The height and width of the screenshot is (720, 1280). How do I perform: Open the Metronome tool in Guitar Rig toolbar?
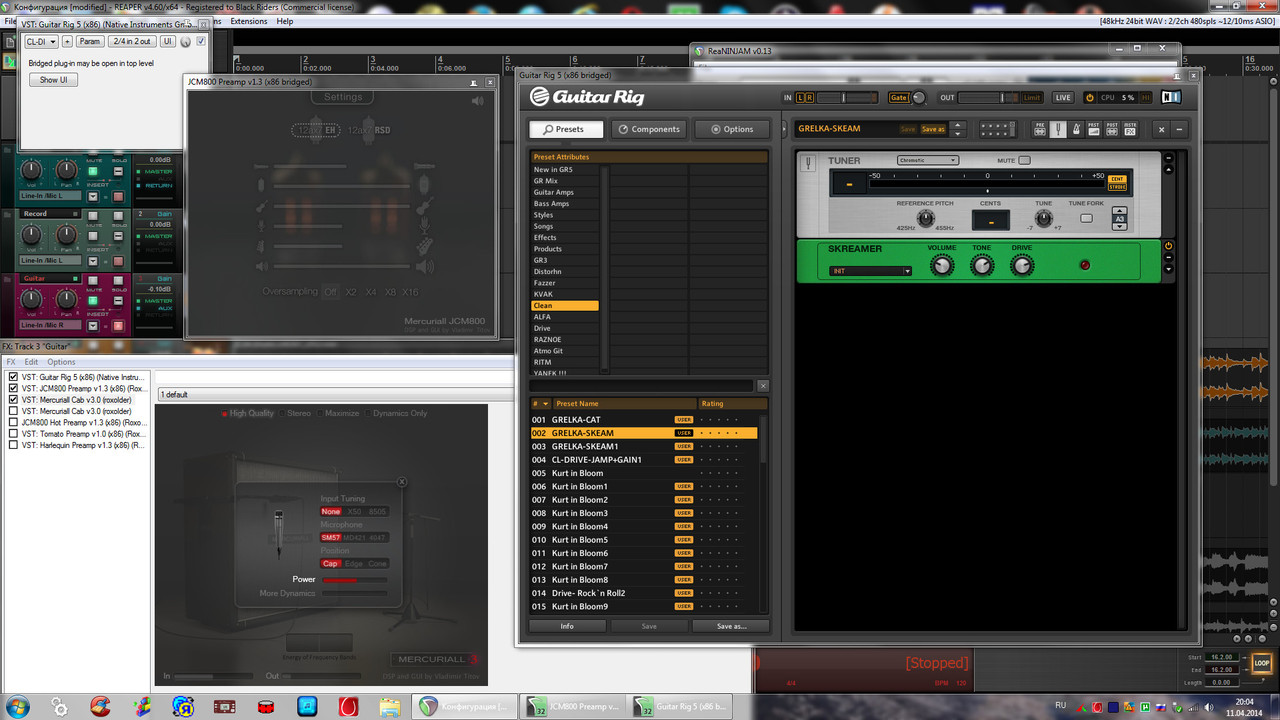click(x=1075, y=129)
